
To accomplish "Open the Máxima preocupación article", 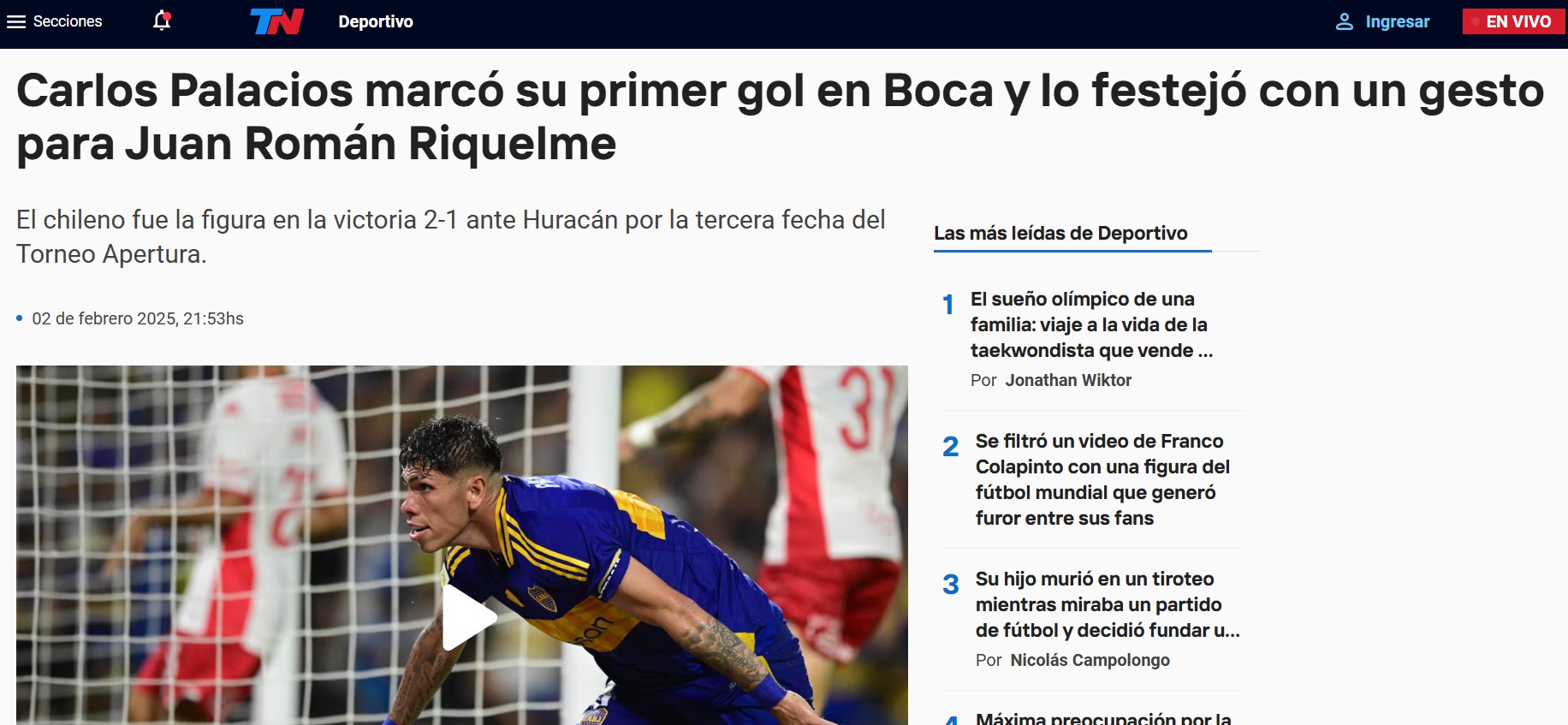I will [1103, 718].
